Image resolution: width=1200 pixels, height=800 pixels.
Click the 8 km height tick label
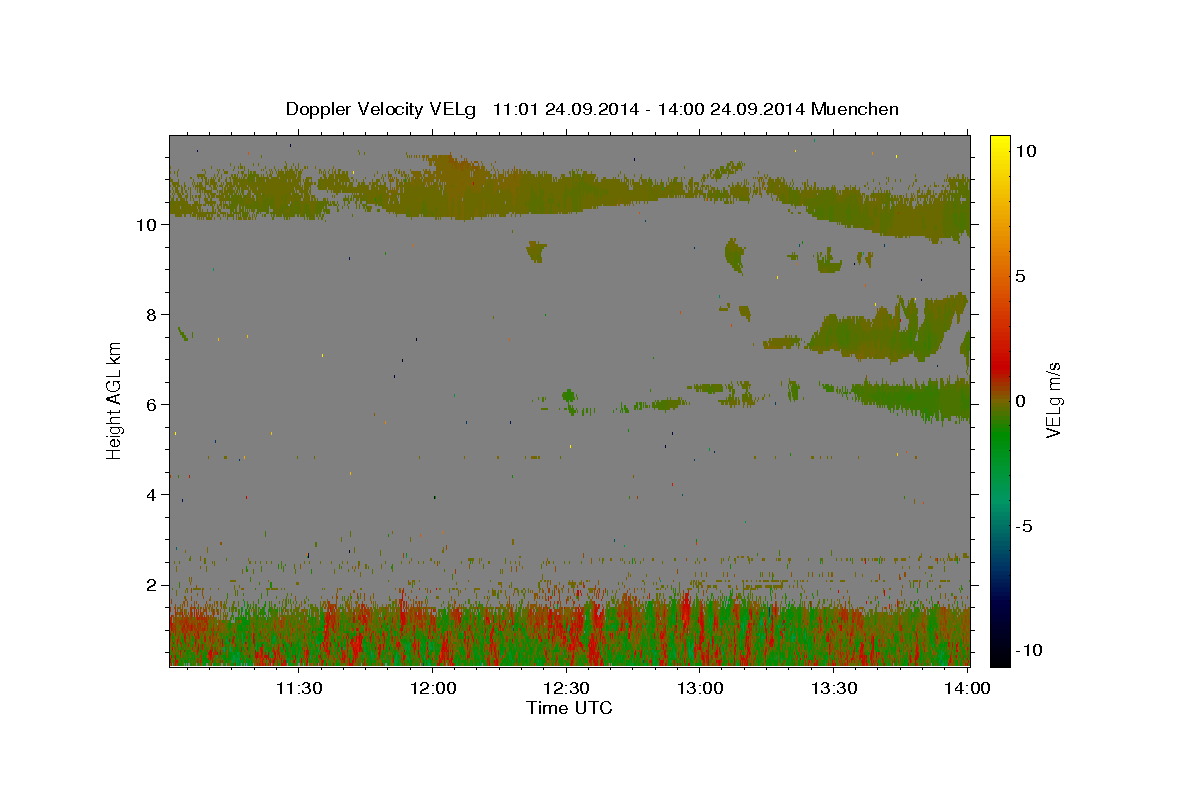click(152, 314)
